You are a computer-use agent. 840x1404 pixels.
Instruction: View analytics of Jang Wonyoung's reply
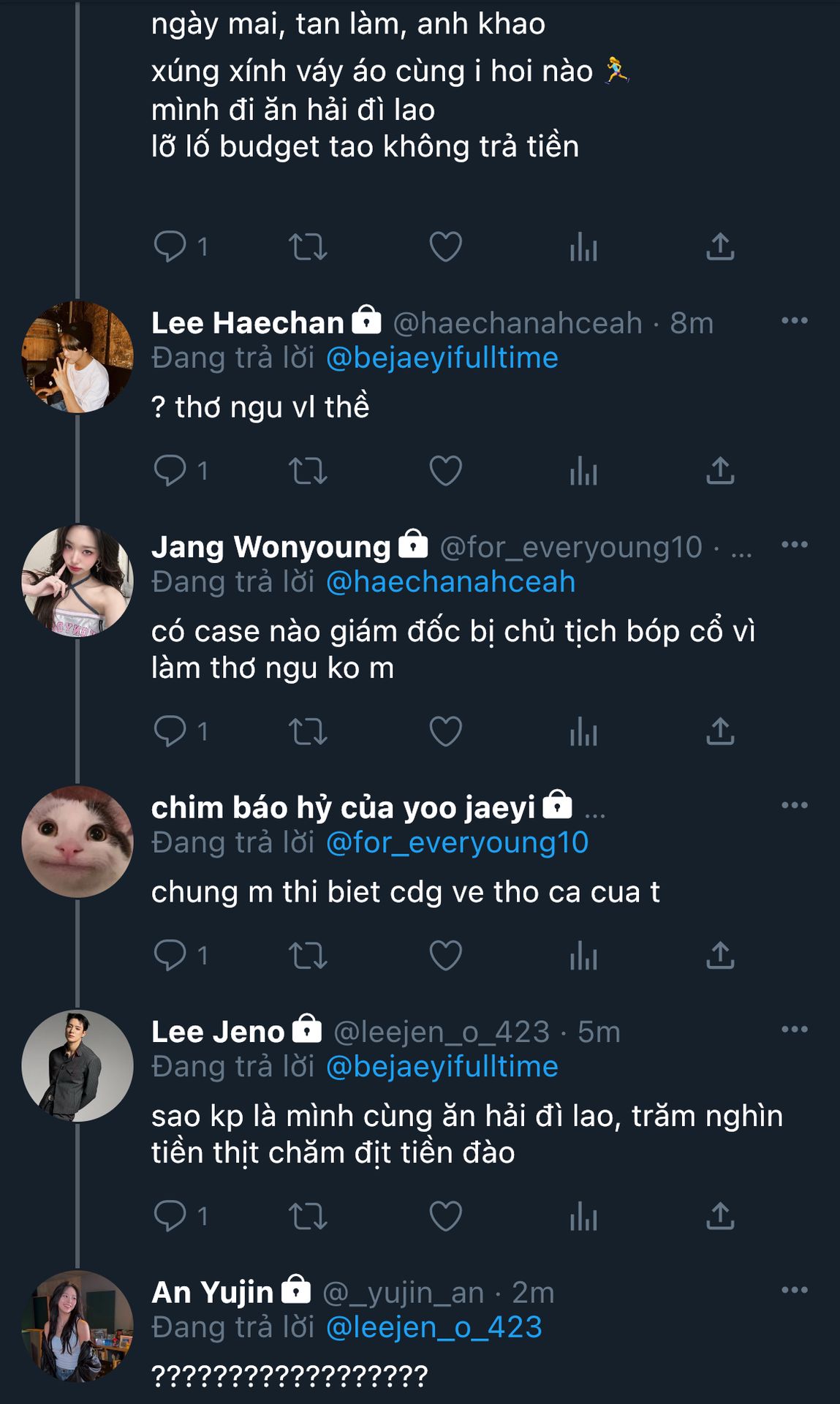click(583, 731)
